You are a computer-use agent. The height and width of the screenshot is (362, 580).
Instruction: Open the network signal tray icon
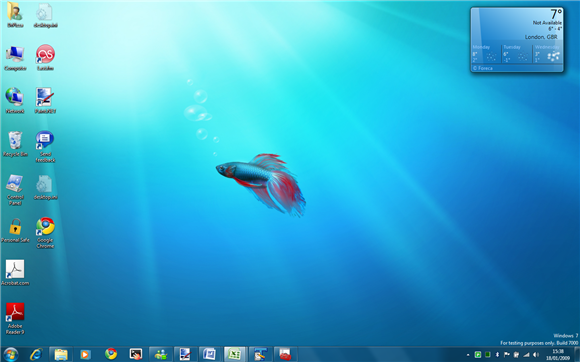coord(526,355)
